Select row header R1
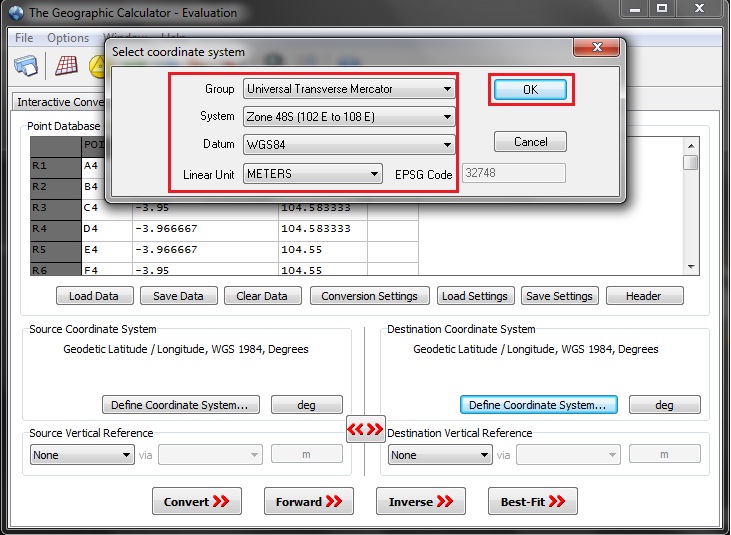This screenshot has width=731, height=535. pos(55,167)
